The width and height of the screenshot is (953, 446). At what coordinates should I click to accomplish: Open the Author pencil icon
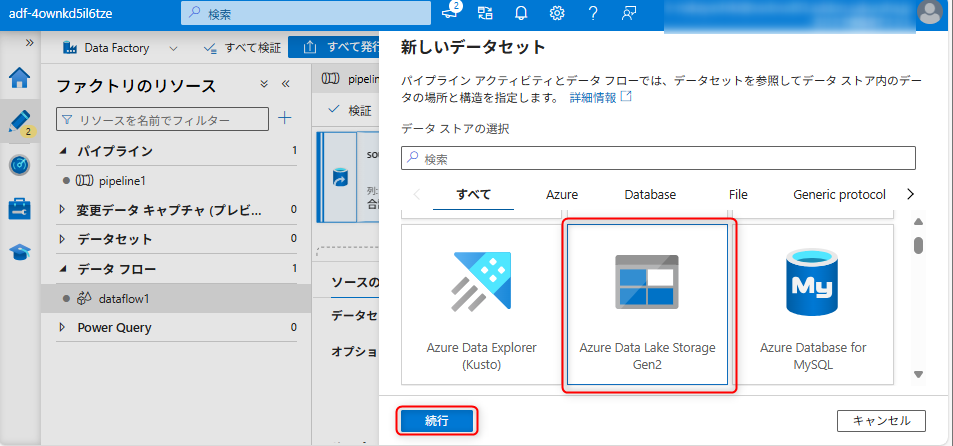coord(20,122)
